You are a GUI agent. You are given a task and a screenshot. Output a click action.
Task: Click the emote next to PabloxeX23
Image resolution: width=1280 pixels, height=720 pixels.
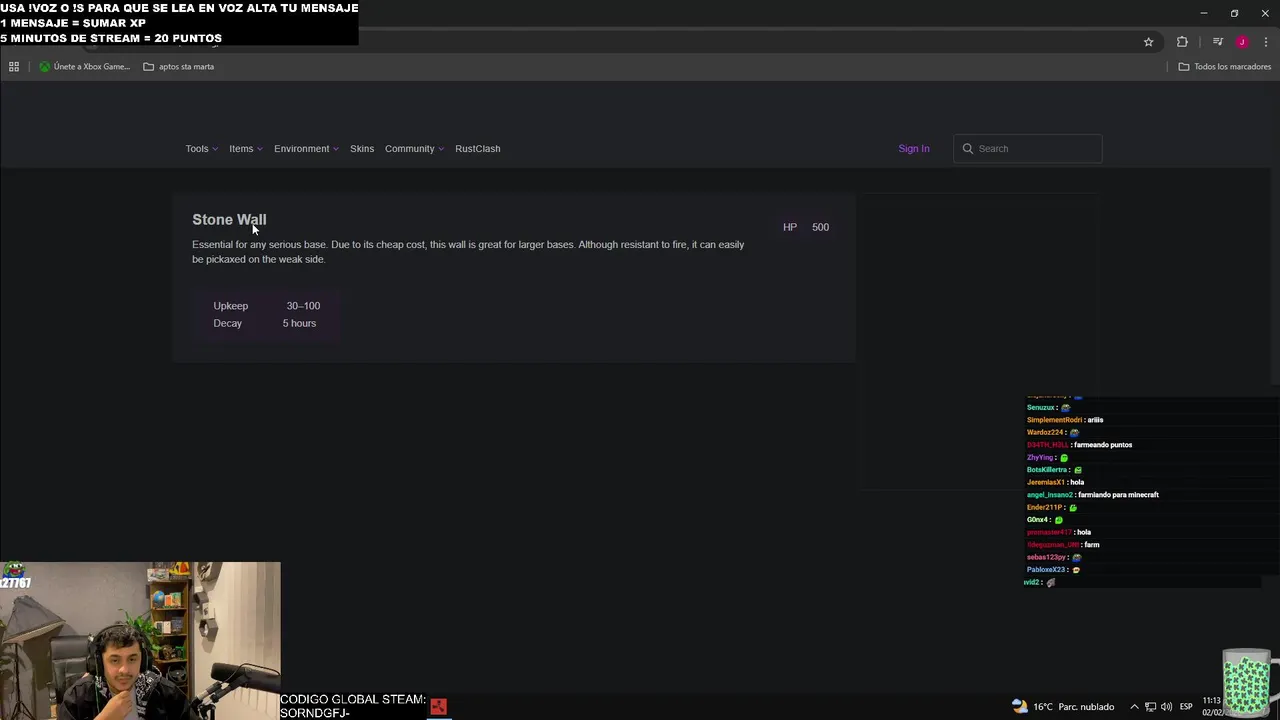click(x=1076, y=570)
